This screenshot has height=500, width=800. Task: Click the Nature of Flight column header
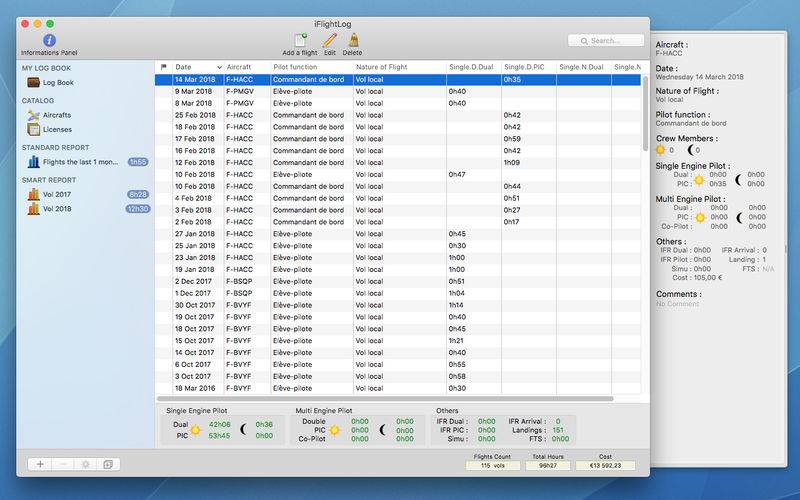(399, 67)
